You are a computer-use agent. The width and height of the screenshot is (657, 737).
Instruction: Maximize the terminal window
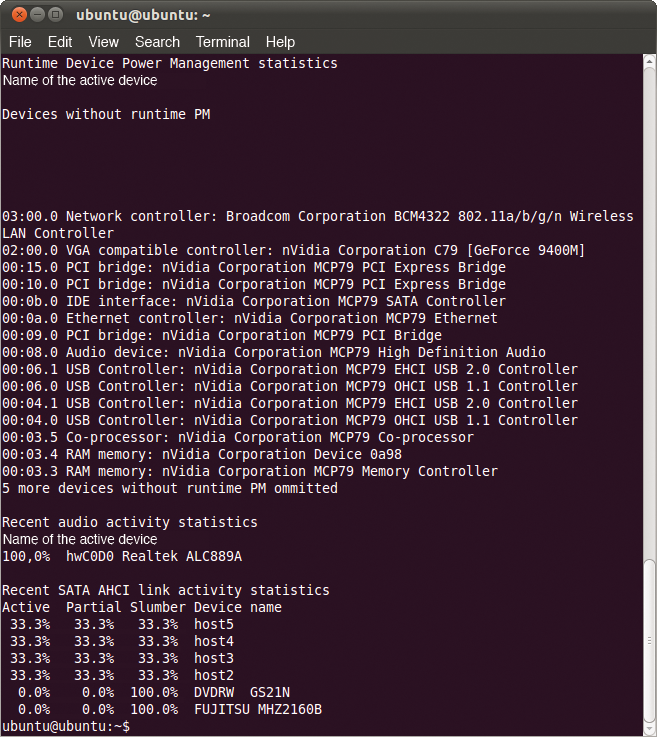pyautogui.click(x=55, y=15)
